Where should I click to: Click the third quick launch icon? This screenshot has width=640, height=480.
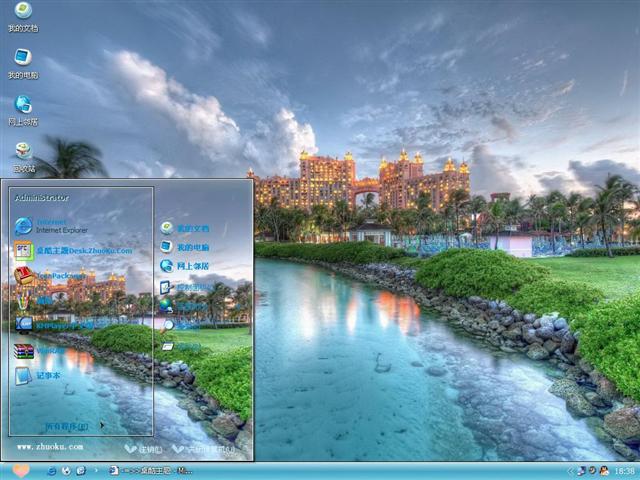81,471
